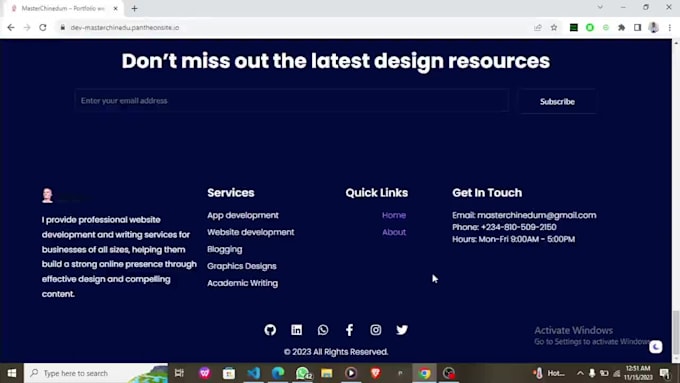Screen dimensions: 680x383
Task: Click the green circular extension icon
Action: [590, 27]
